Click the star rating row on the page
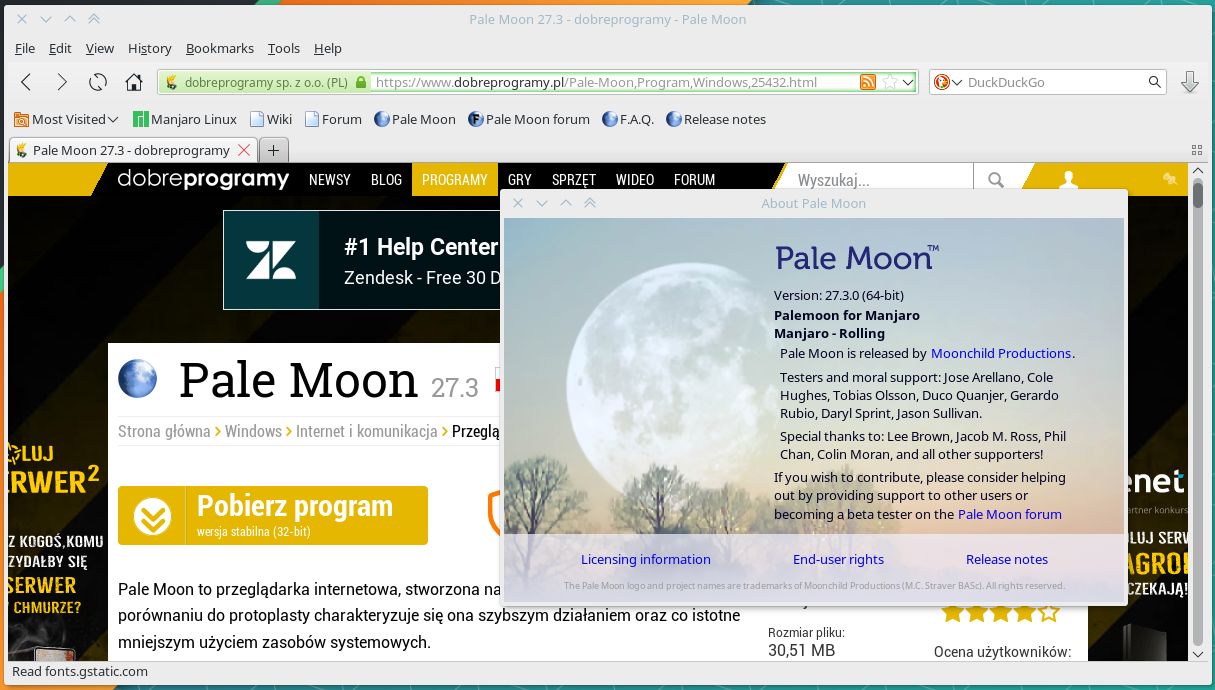This screenshot has width=1215, height=690. pyautogui.click(x=1000, y=613)
